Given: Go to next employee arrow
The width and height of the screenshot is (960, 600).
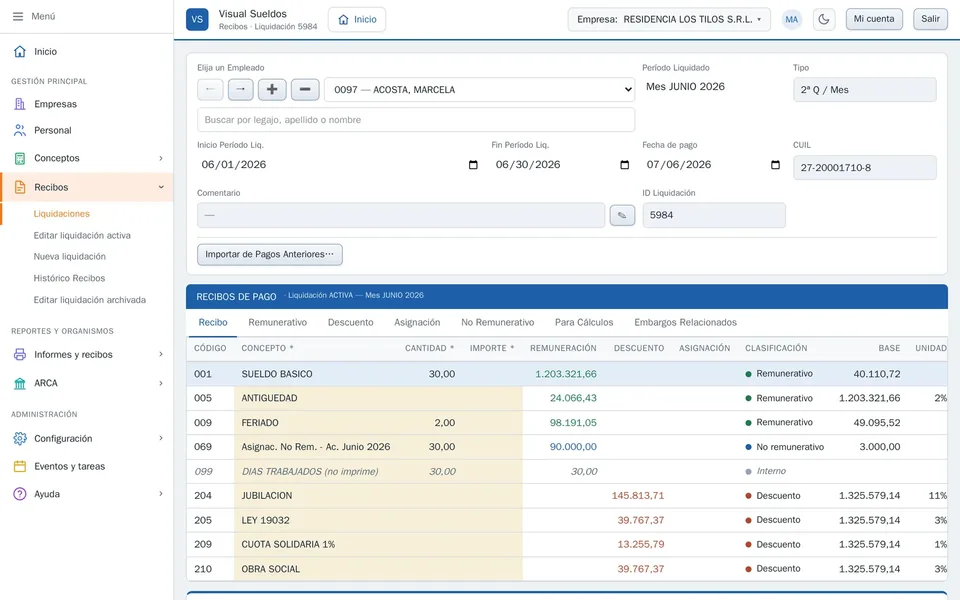Looking at the screenshot, I should pos(241,89).
